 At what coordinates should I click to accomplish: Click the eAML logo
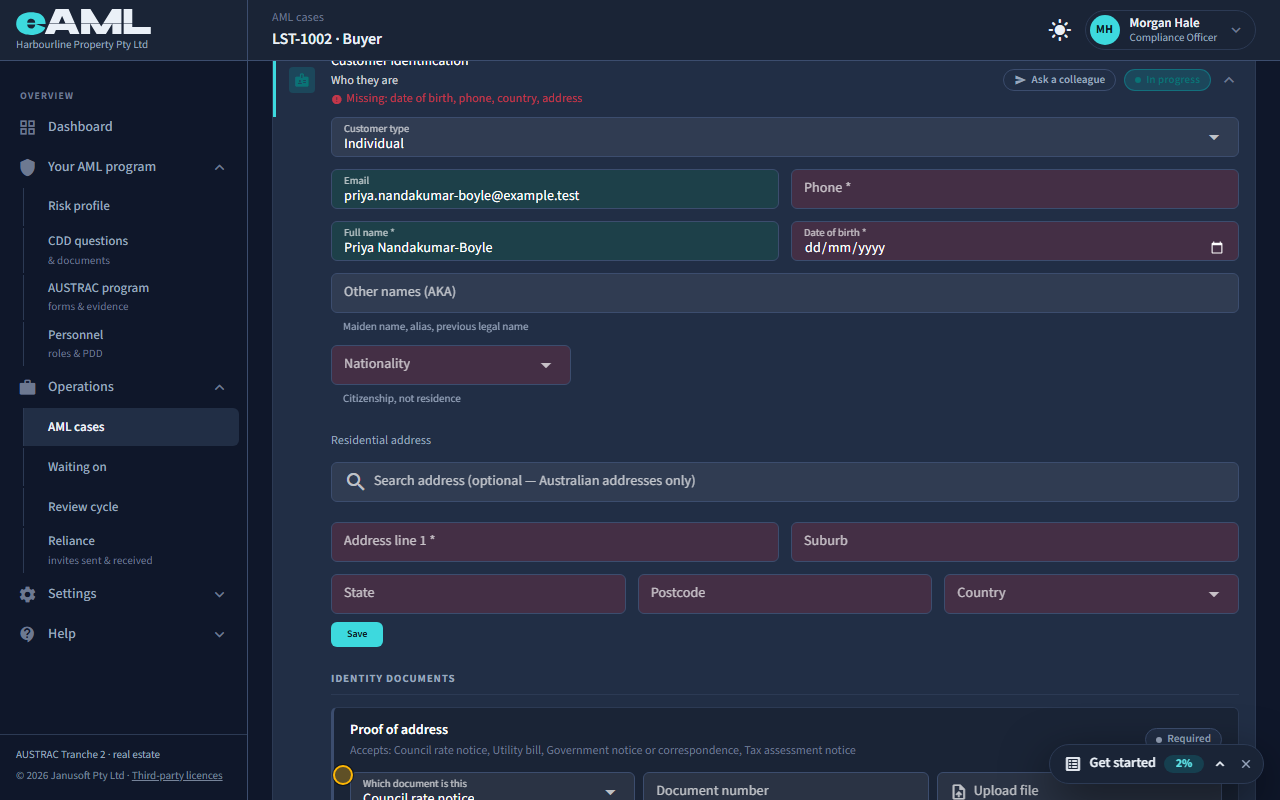[x=83, y=23]
